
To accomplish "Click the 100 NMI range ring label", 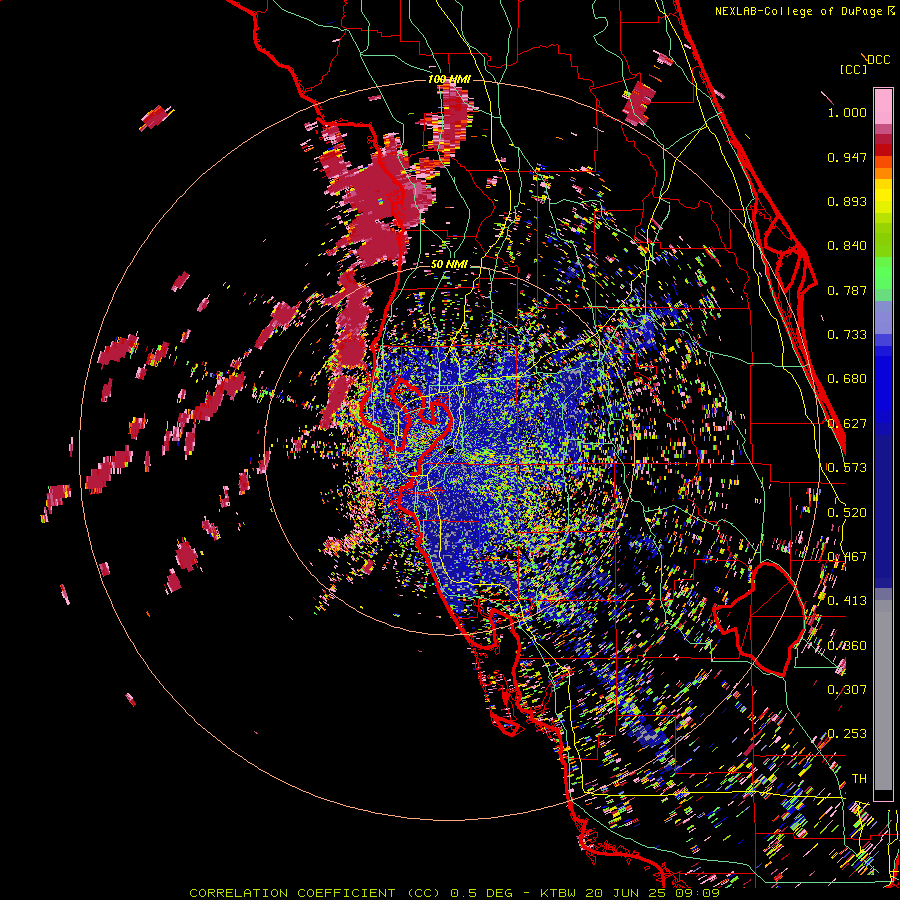I will coord(449,79).
